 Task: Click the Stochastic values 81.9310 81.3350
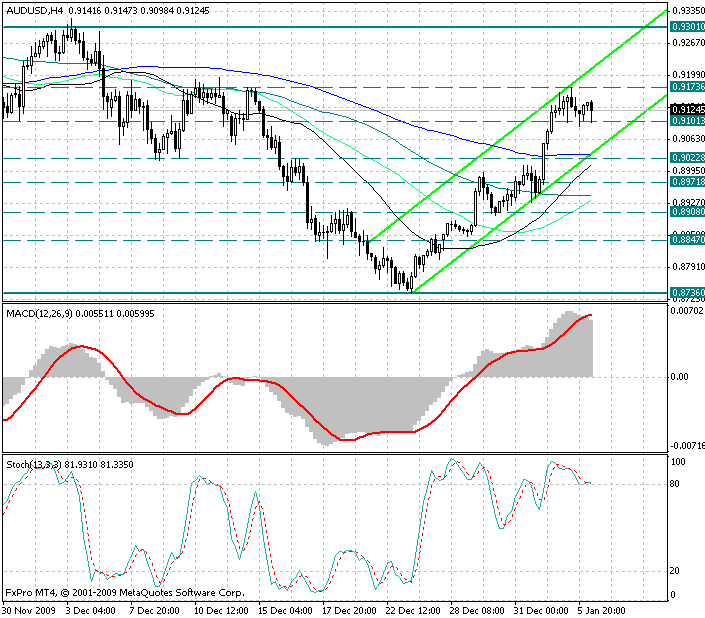coord(99,465)
